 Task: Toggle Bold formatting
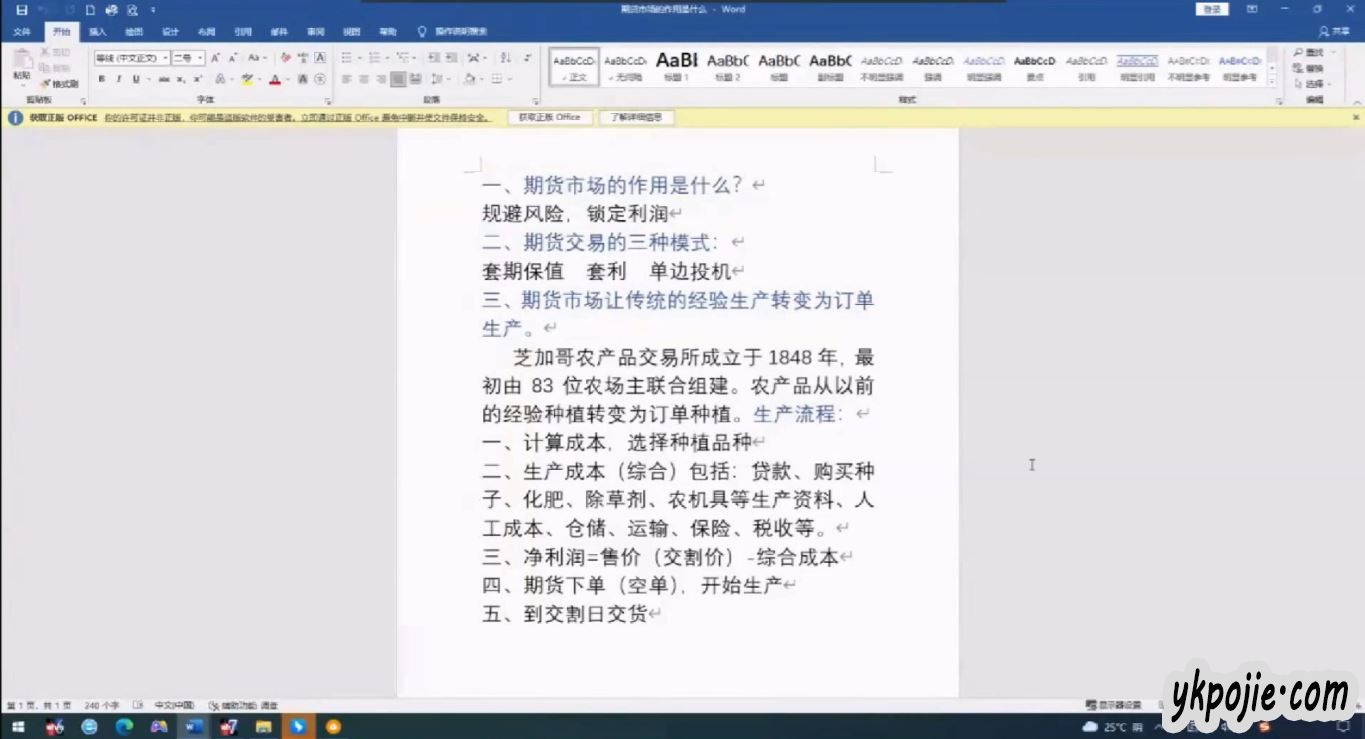(101, 79)
